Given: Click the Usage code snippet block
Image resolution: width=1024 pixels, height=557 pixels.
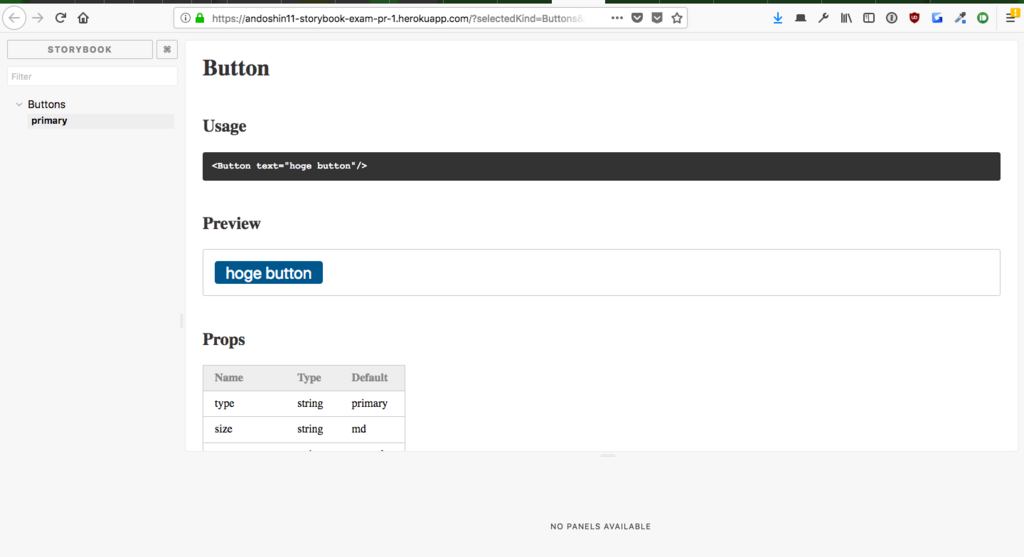Looking at the screenshot, I should pyautogui.click(x=601, y=167).
